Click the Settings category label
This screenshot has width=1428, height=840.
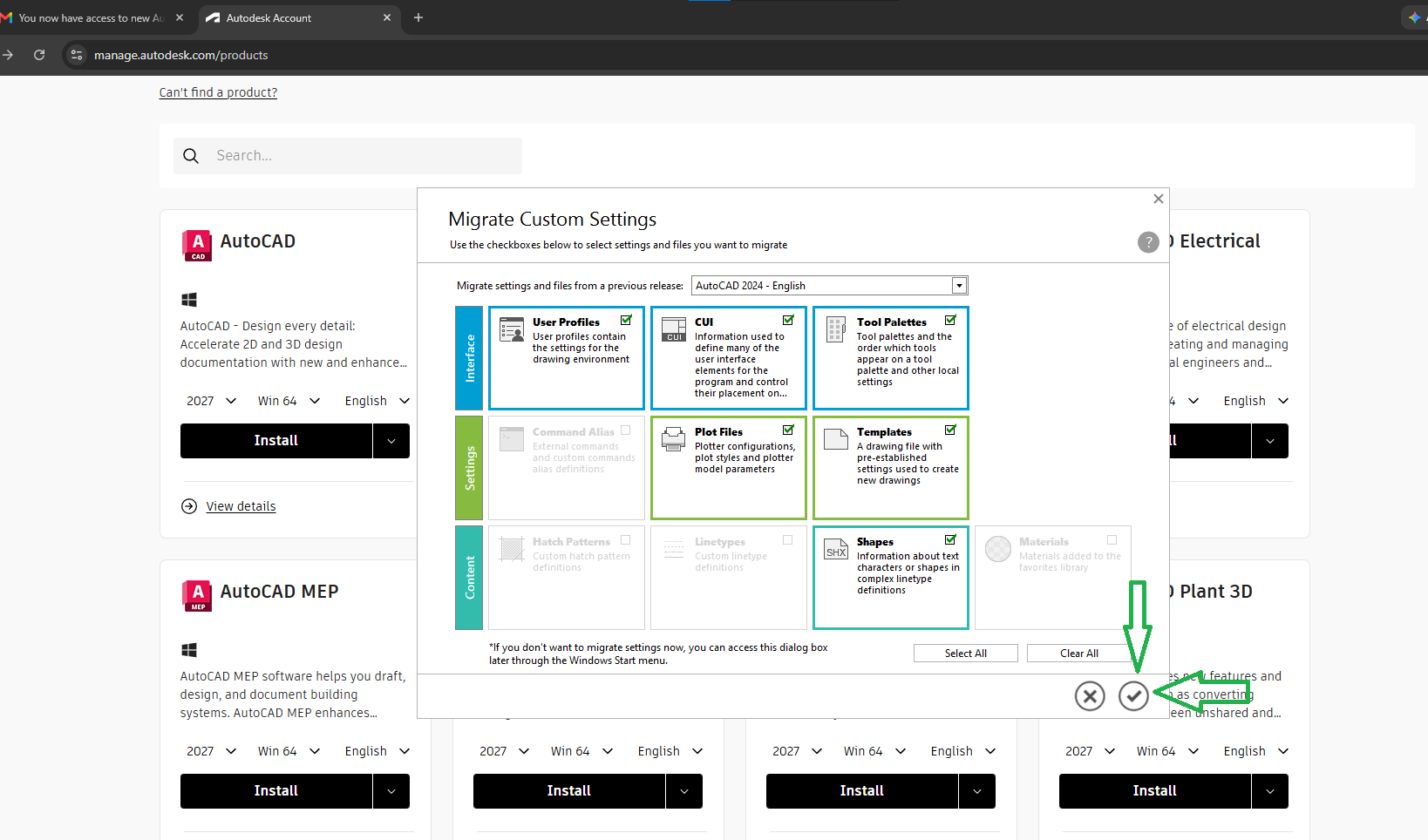coord(469,468)
